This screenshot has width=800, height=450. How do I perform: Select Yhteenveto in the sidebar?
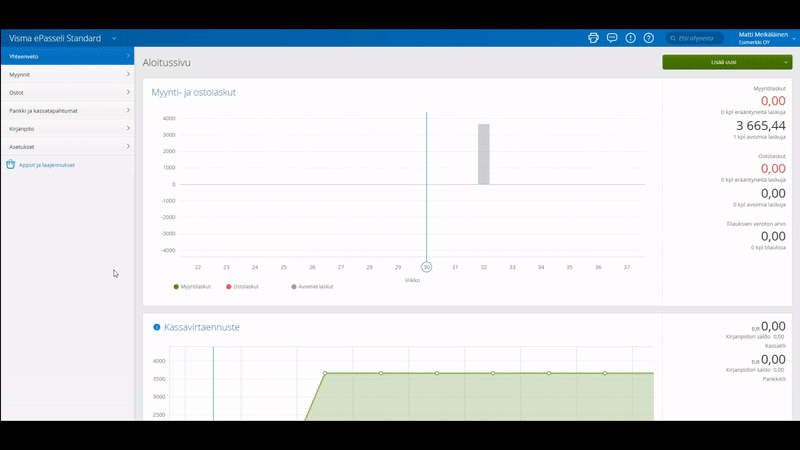click(x=67, y=56)
